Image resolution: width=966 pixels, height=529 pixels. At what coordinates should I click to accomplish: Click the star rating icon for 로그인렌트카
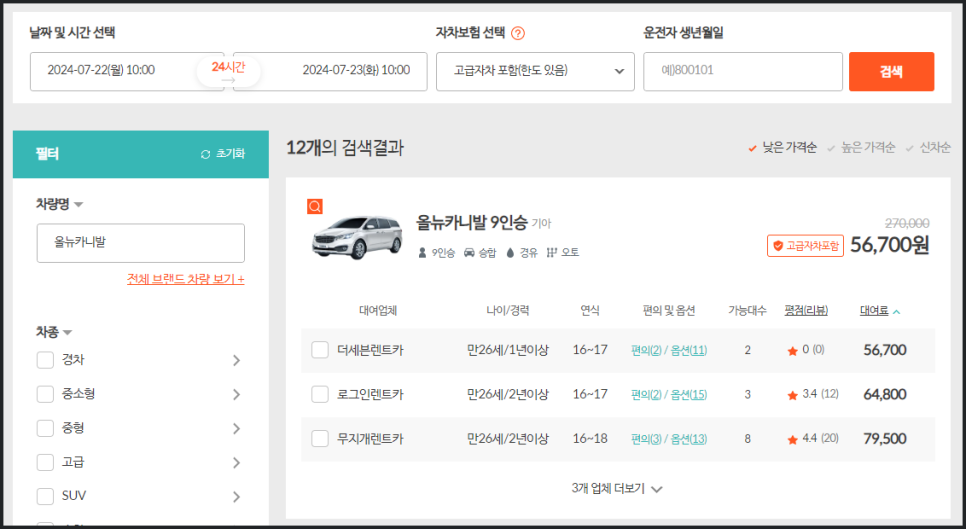tap(792, 395)
